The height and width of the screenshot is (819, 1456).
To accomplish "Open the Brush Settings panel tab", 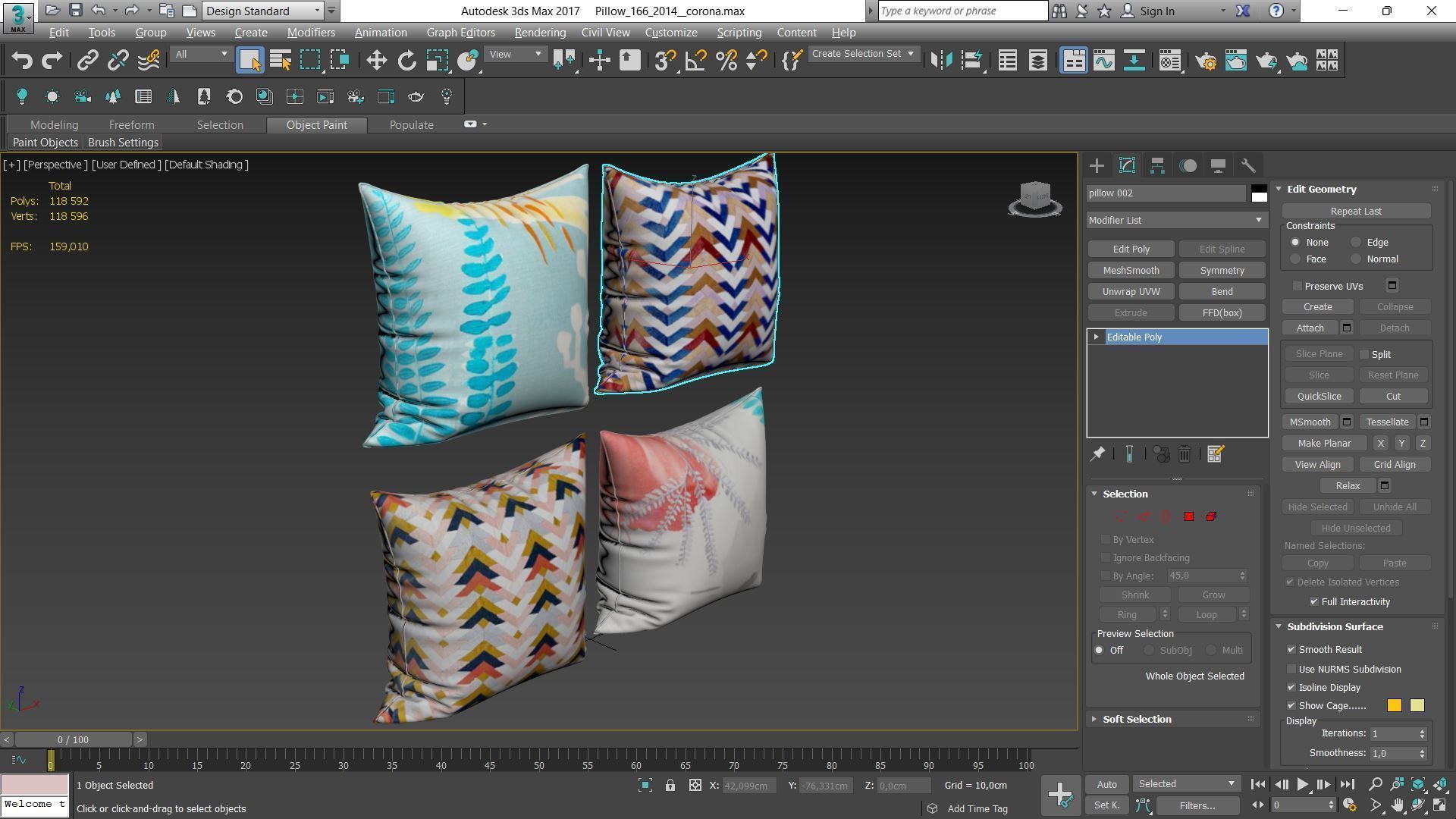I will (123, 143).
